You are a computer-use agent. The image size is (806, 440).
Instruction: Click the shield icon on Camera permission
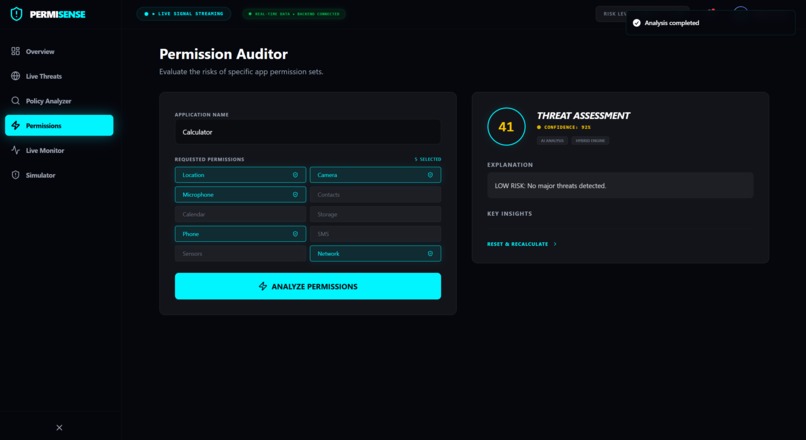point(430,175)
